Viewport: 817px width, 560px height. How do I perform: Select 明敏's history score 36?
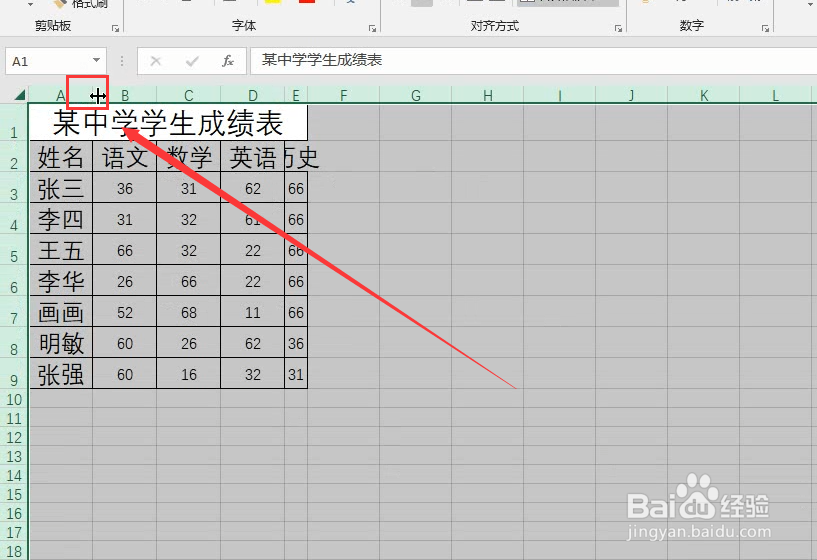(296, 343)
